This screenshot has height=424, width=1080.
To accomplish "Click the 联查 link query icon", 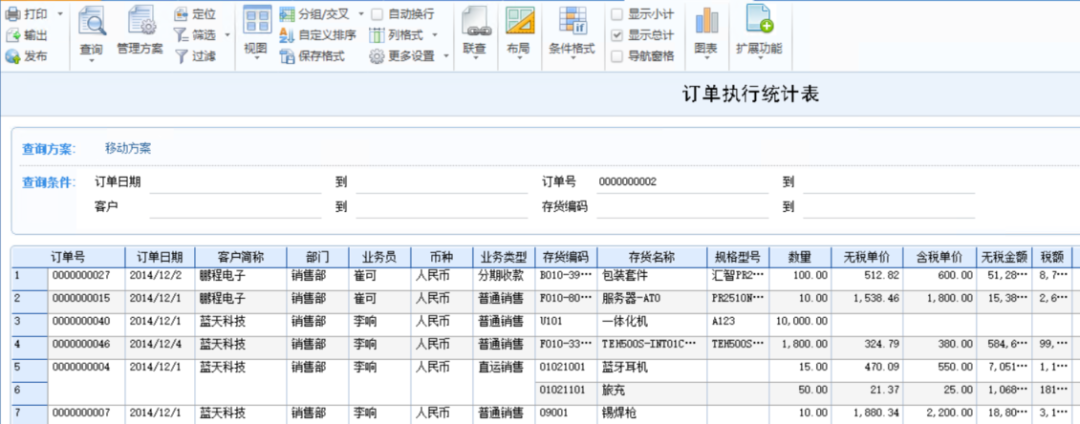I will (475, 21).
